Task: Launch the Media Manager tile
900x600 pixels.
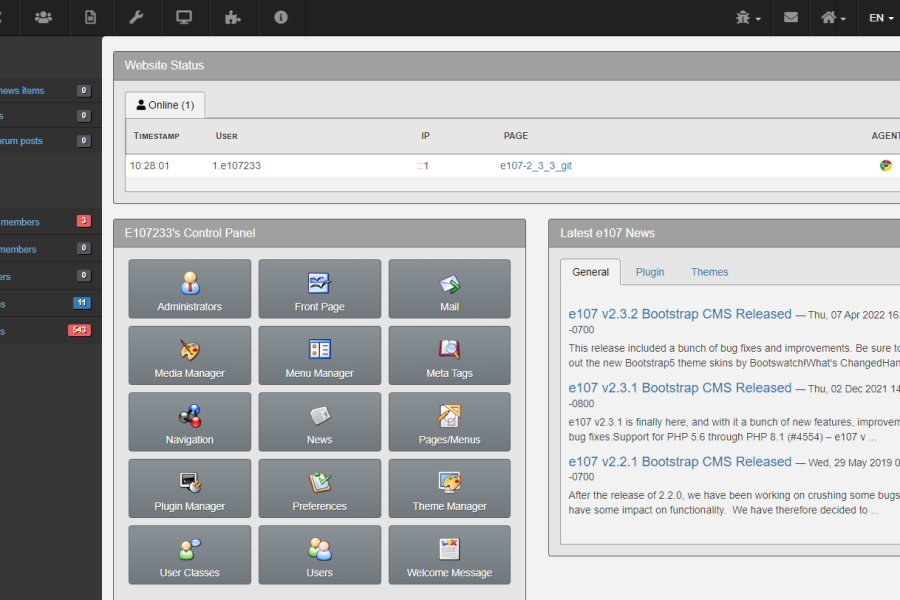Action: (189, 355)
